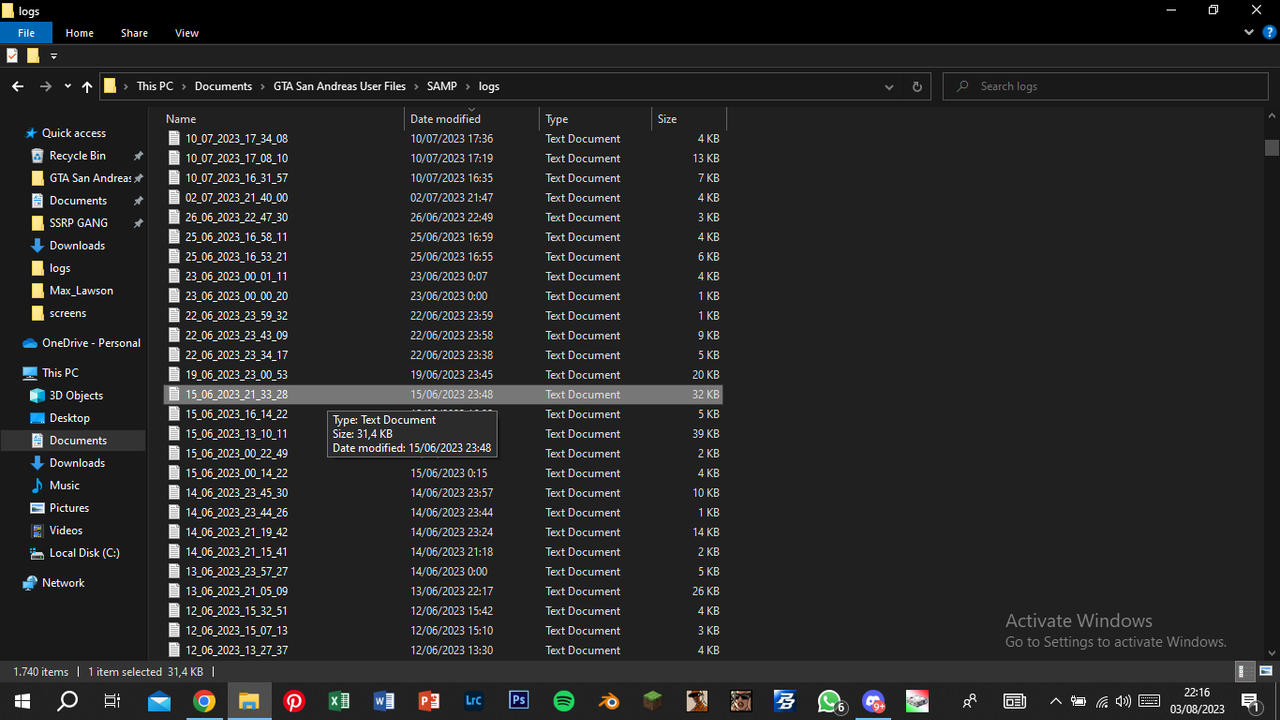Go back using the Back arrow
1280x720 pixels.
click(x=18, y=87)
